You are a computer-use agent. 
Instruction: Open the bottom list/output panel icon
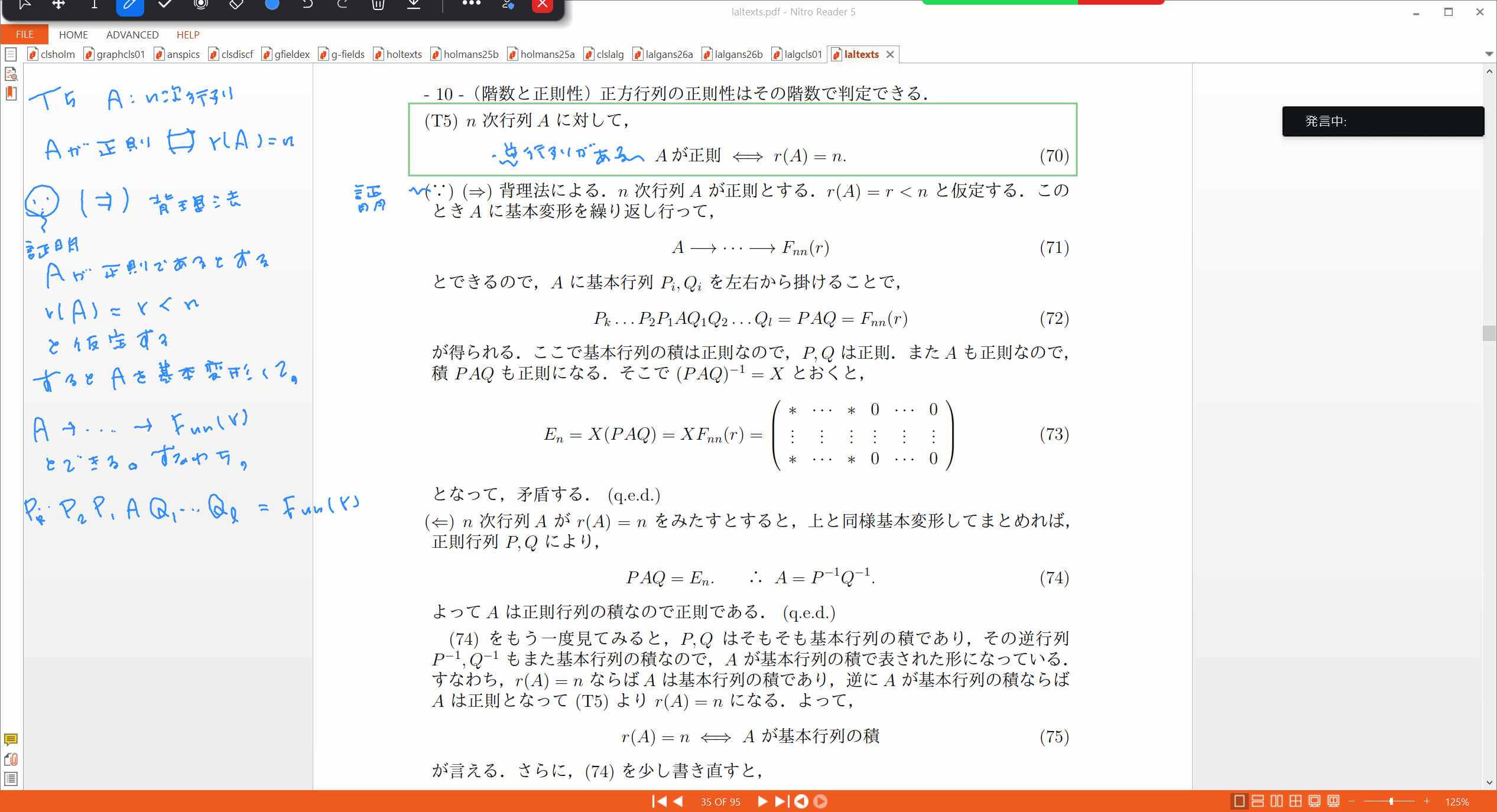tap(11, 779)
